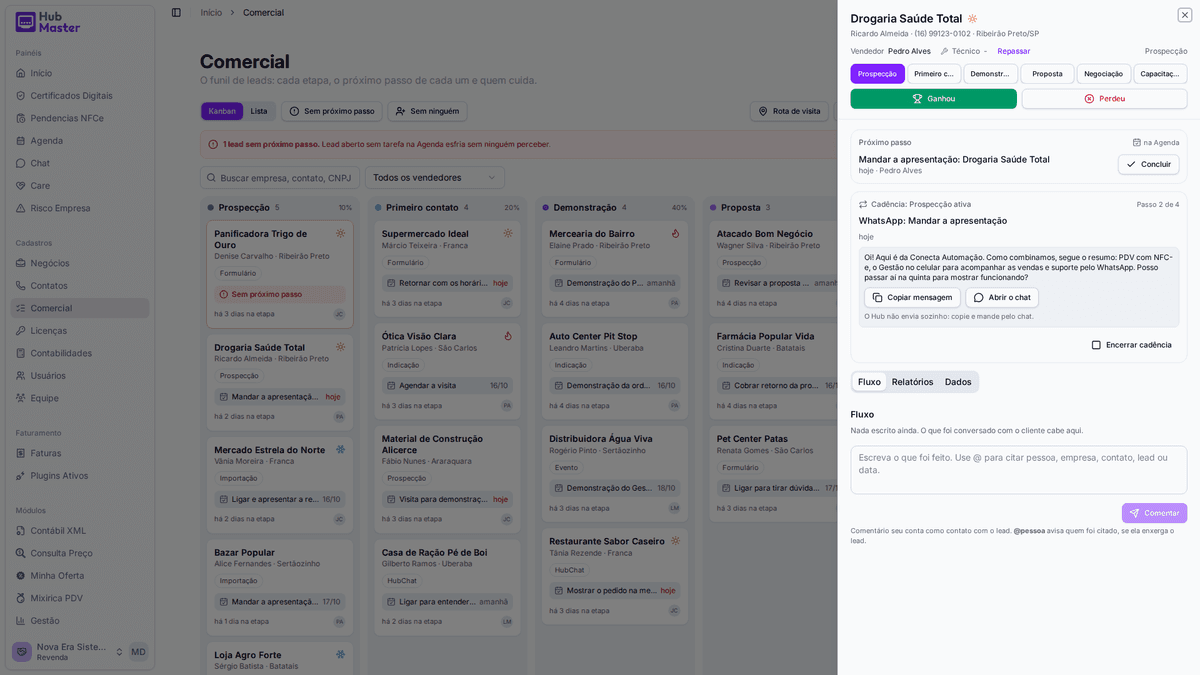Click Abrir o chat button

tap(1002, 297)
